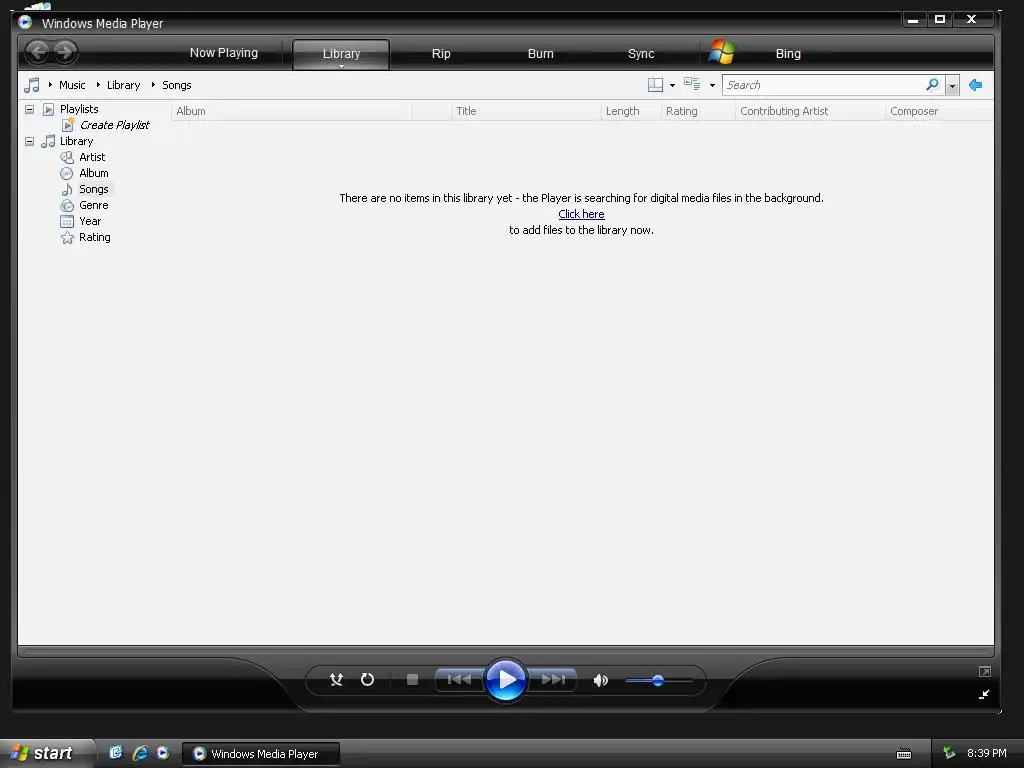Select Create Playlist in sidebar
Viewport: 1024px width, 768px height.
coord(114,125)
